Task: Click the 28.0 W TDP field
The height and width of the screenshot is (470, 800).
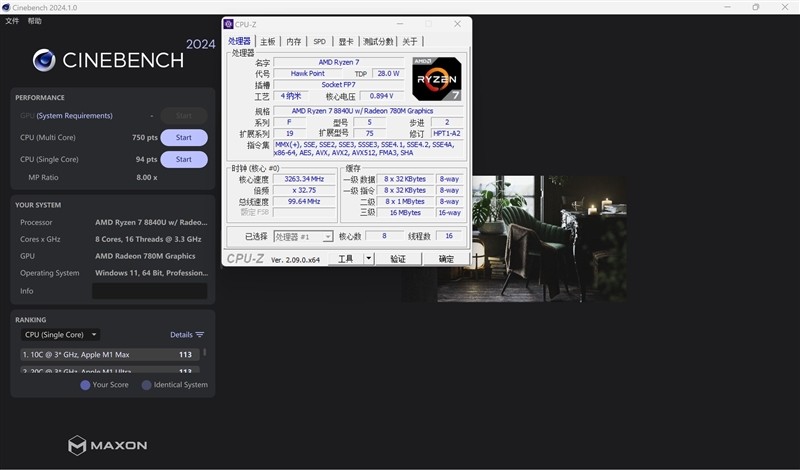Action: [x=388, y=73]
